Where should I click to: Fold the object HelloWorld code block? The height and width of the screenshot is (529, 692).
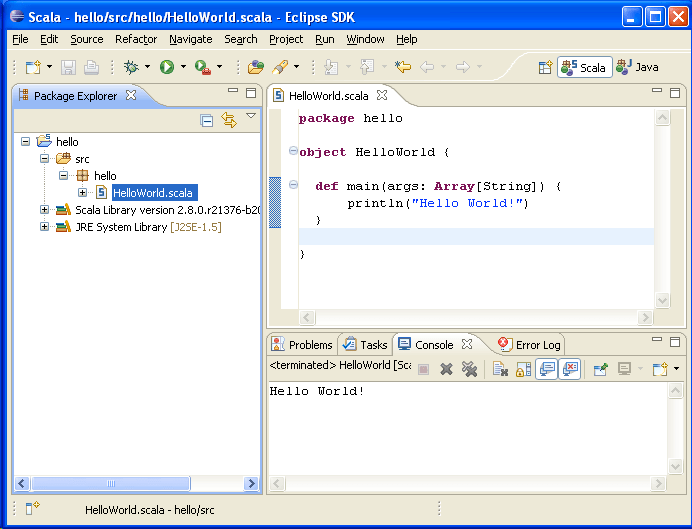293,151
